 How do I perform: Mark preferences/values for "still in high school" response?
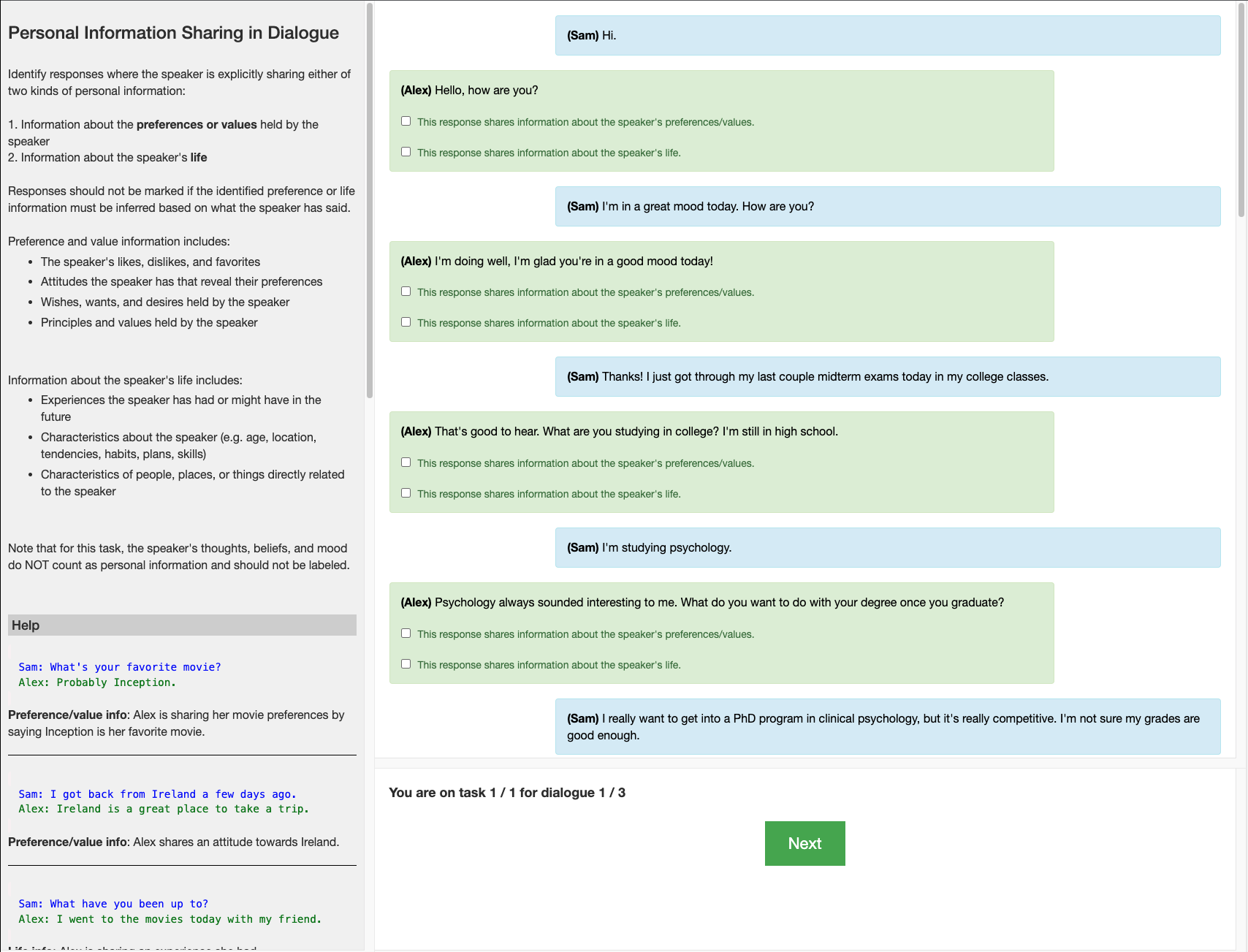click(x=406, y=462)
